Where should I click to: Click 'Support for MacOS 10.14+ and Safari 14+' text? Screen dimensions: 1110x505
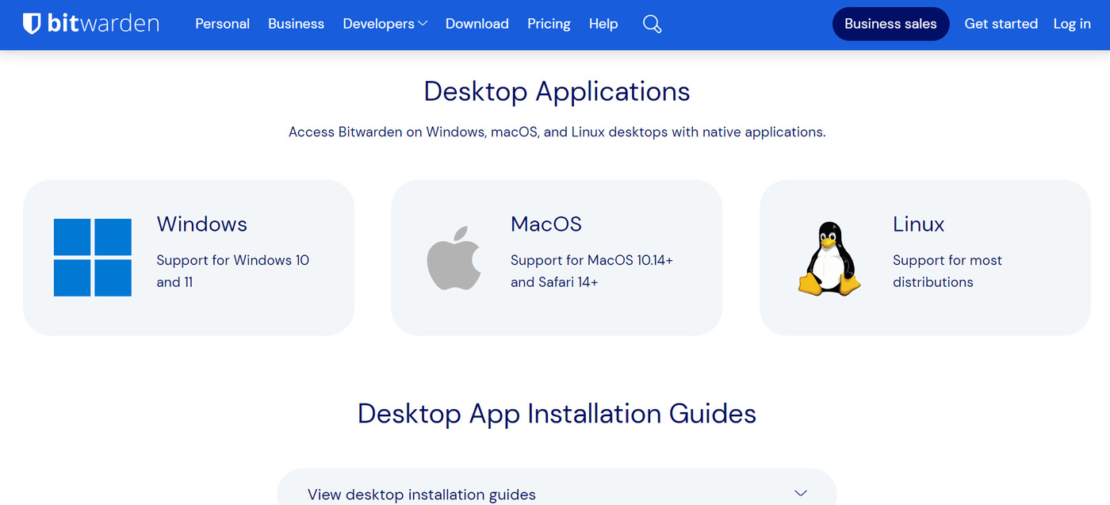click(x=592, y=271)
